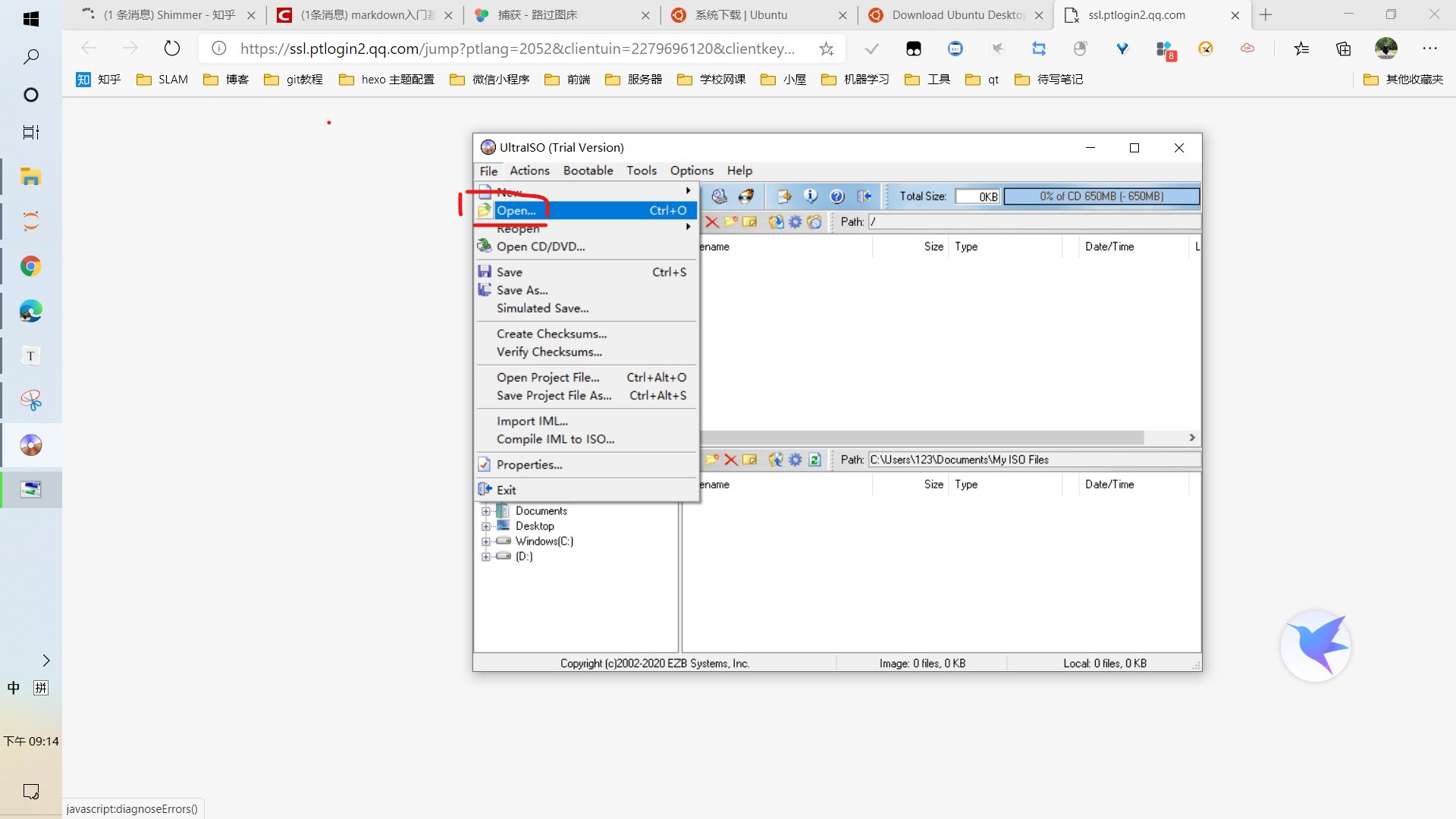The height and width of the screenshot is (819, 1456).
Task: Click blue gear icon in image pane toolbar
Action: [x=795, y=221]
